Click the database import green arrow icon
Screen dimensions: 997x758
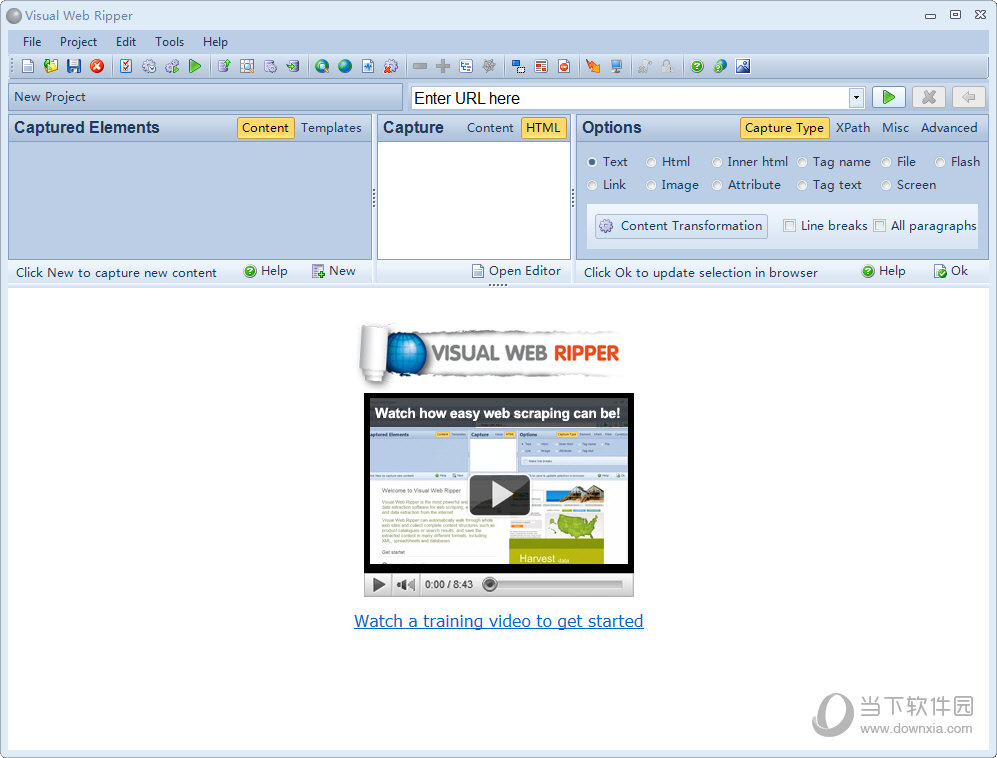292,66
